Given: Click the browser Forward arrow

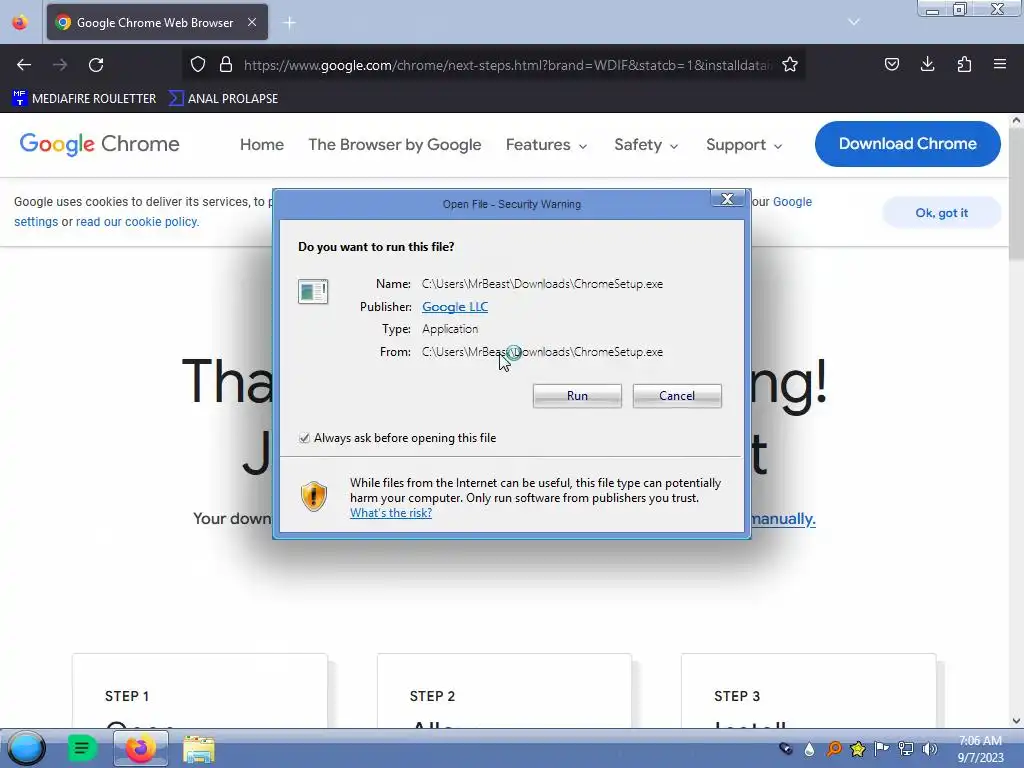Looking at the screenshot, I should pyautogui.click(x=60, y=65).
